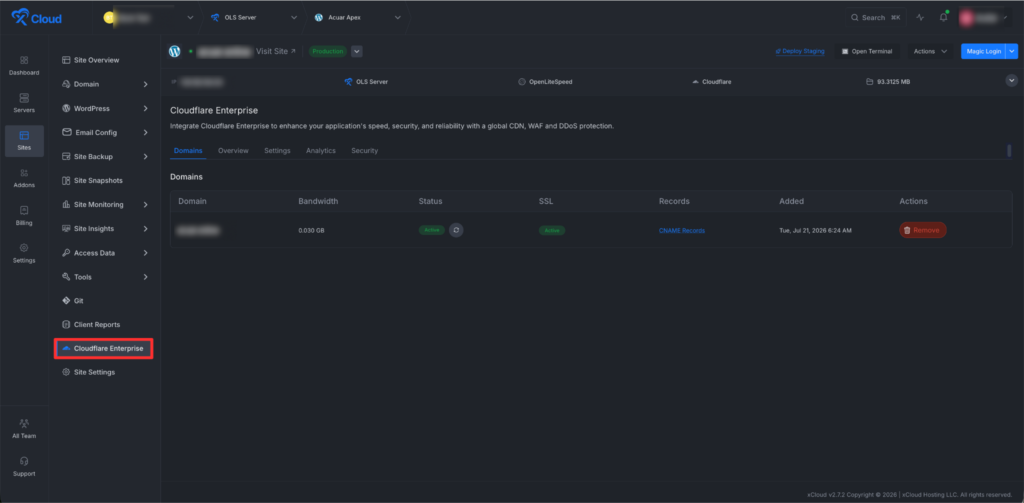The height and width of the screenshot is (503, 1024).
Task: Expand the WordPress submenu
Action: tap(104, 108)
